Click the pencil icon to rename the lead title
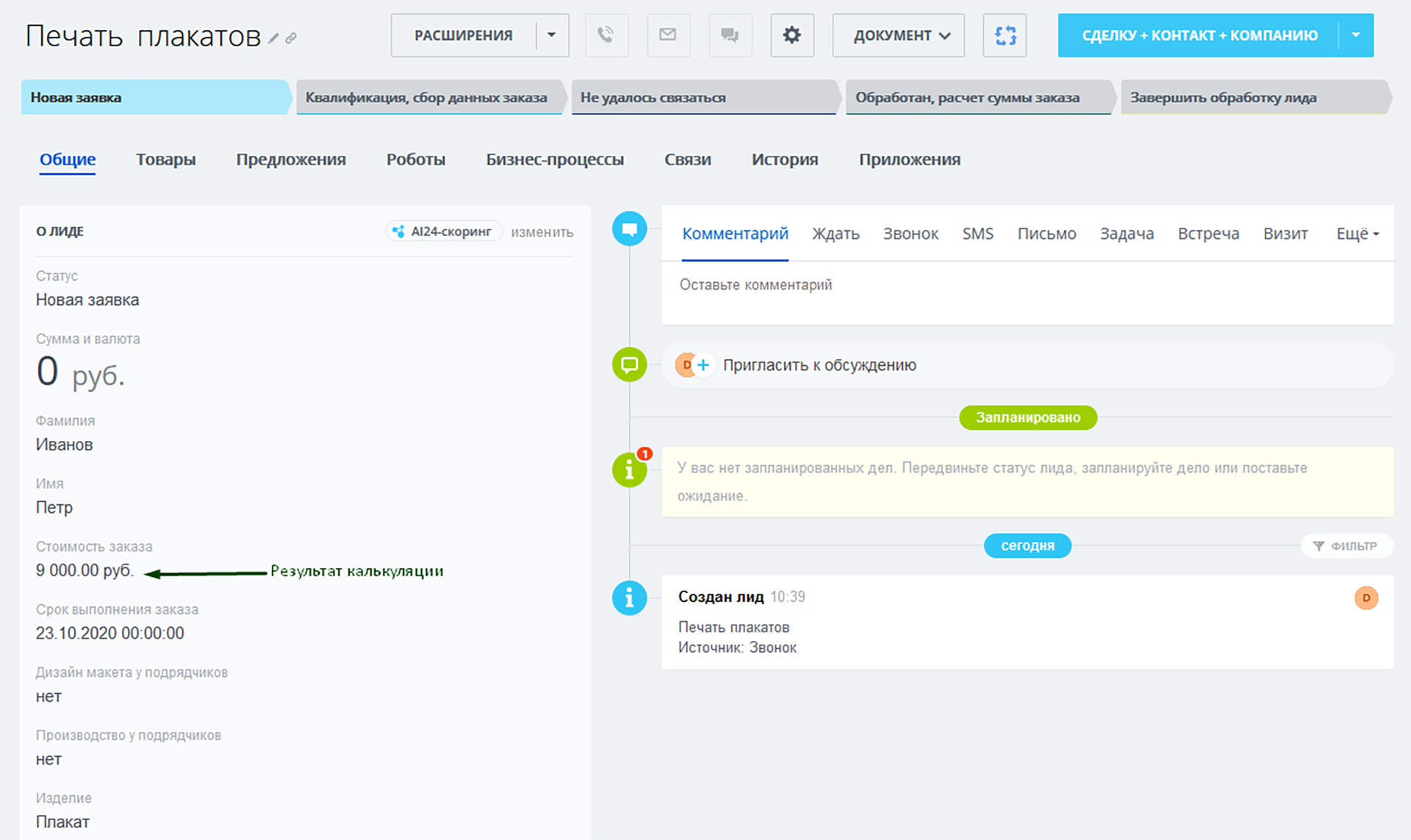1411x840 pixels. click(x=273, y=38)
